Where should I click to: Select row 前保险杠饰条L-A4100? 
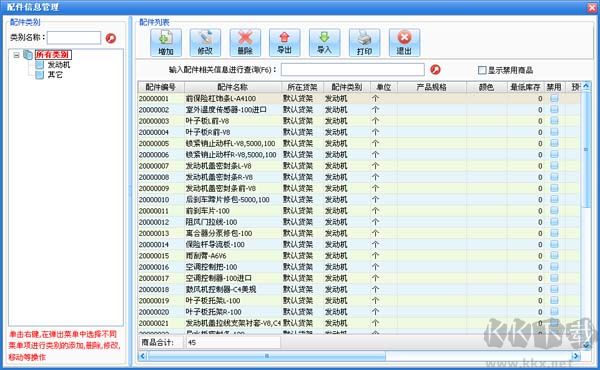click(359, 98)
